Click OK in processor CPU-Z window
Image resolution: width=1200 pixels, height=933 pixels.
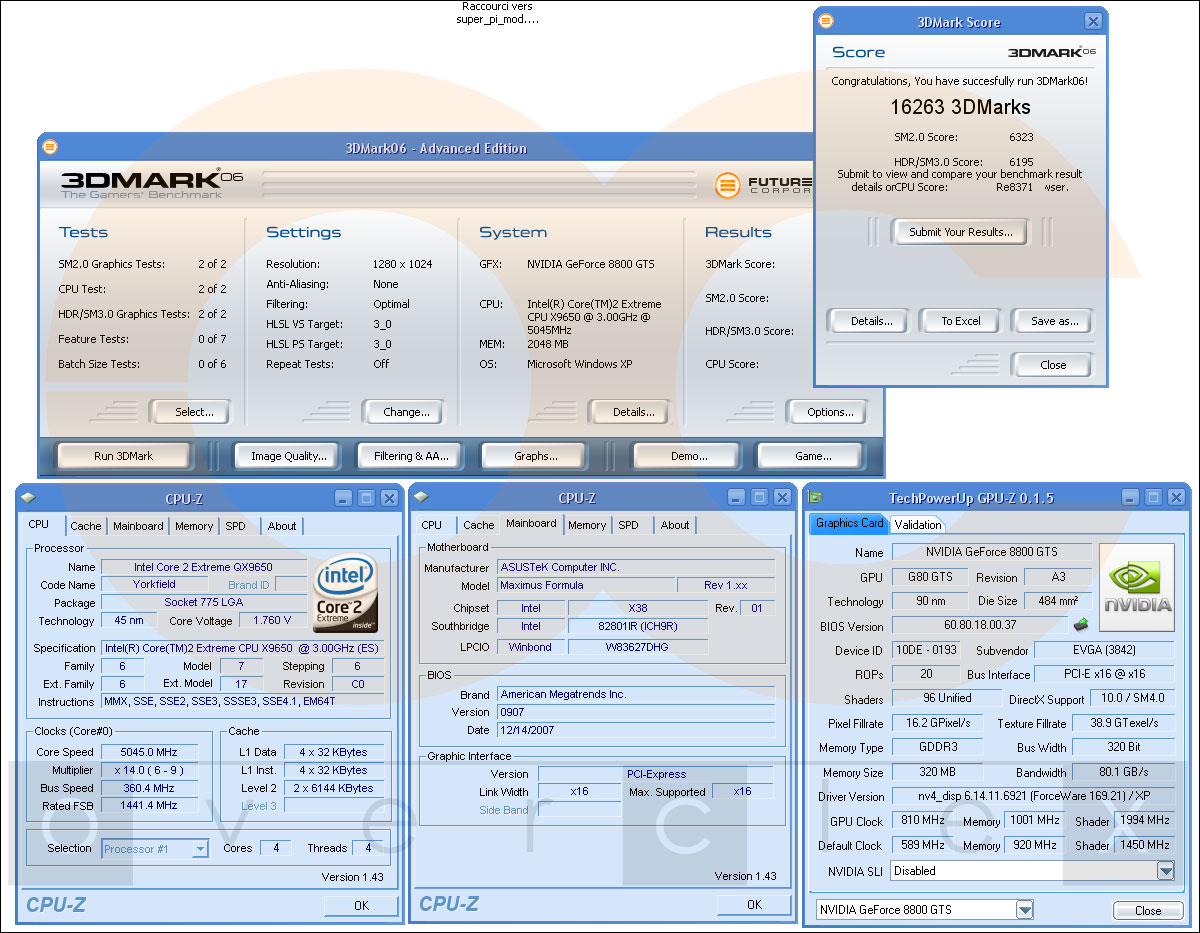(x=361, y=905)
